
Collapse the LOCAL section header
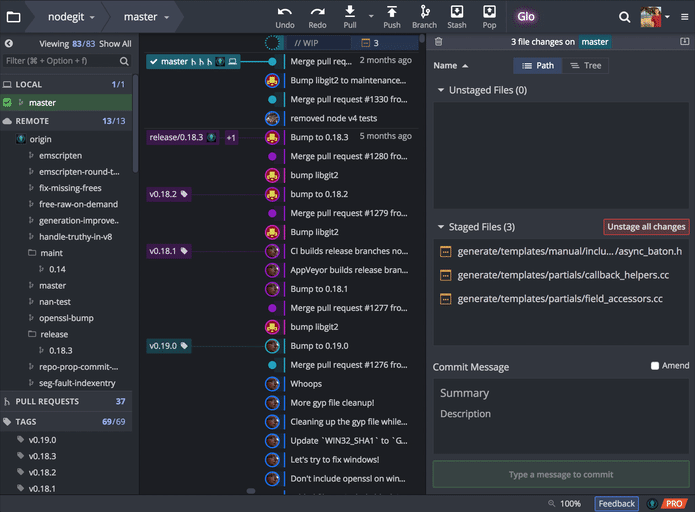[66, 84]
